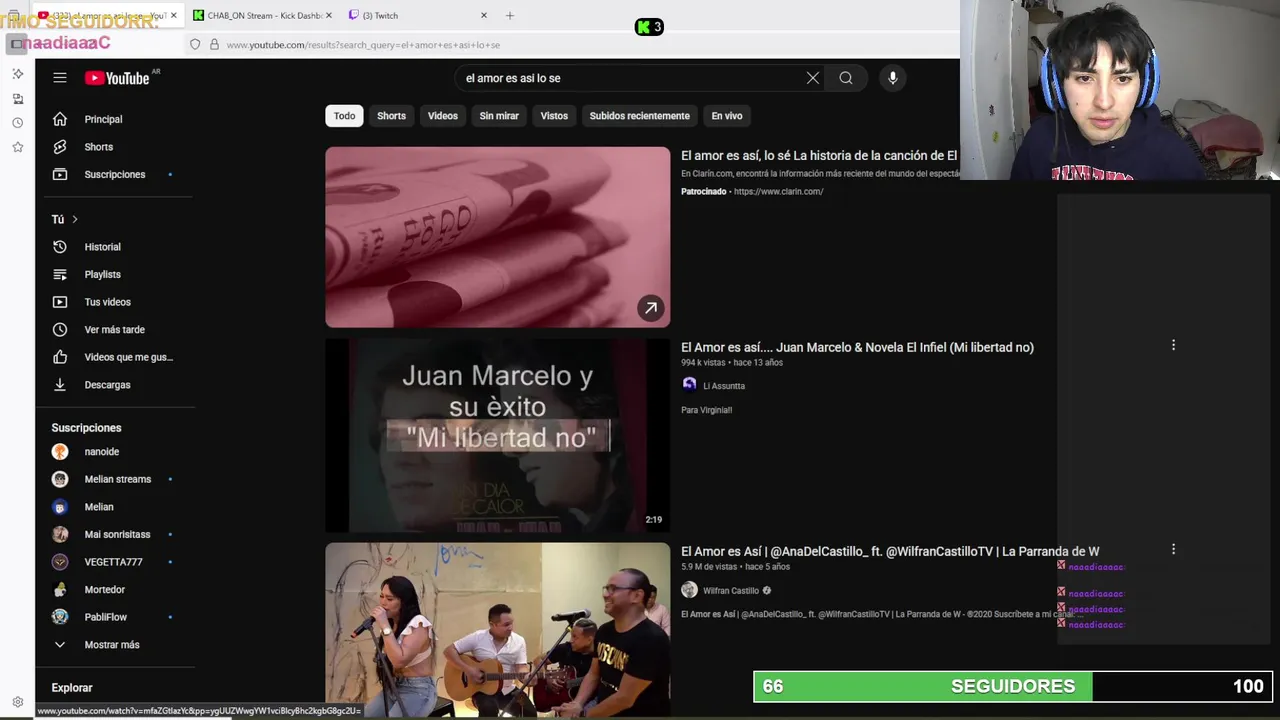Select the Videos filter chip
Screen dimensions: 1280x720
point(443,116)
